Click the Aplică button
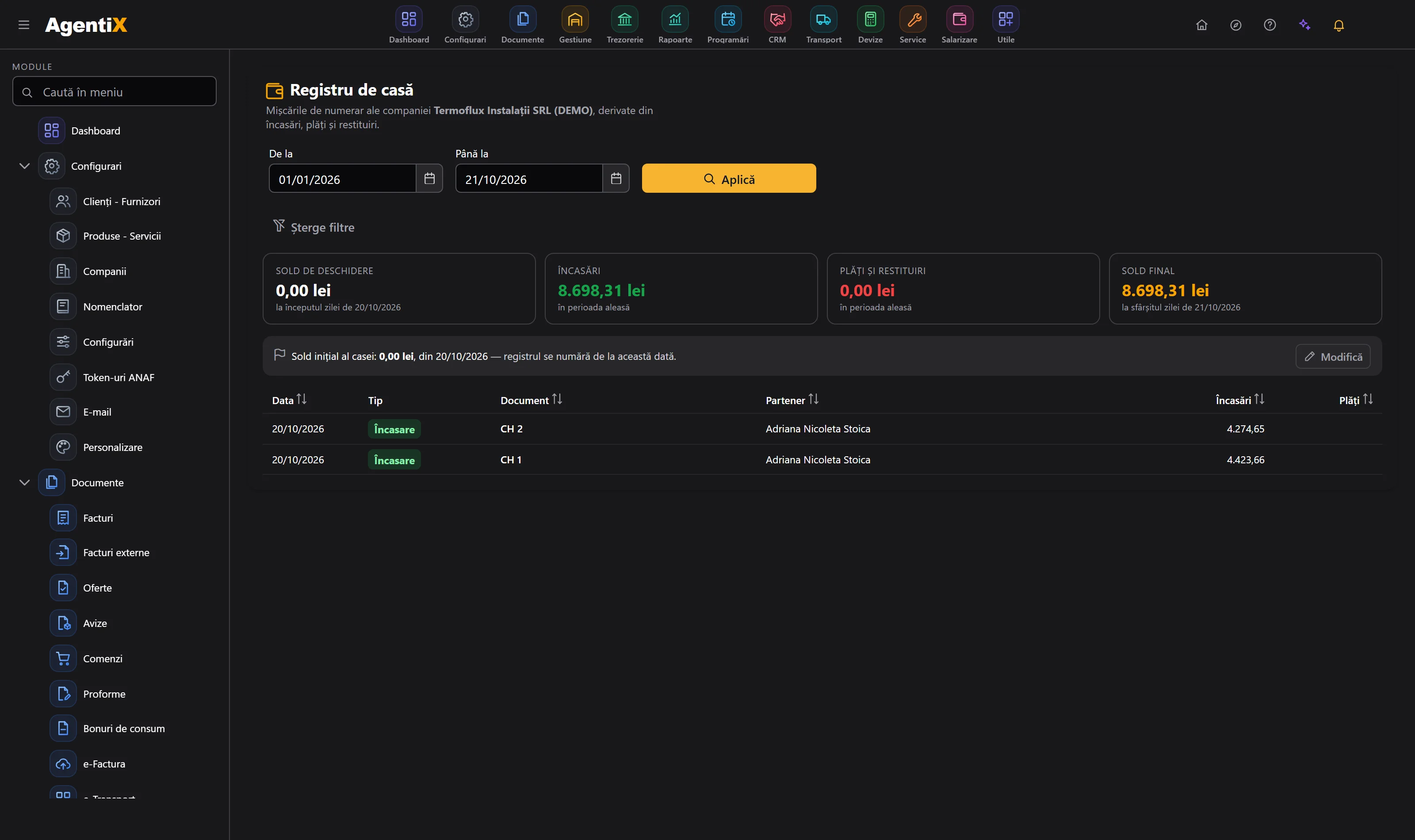 pos(729,179)
